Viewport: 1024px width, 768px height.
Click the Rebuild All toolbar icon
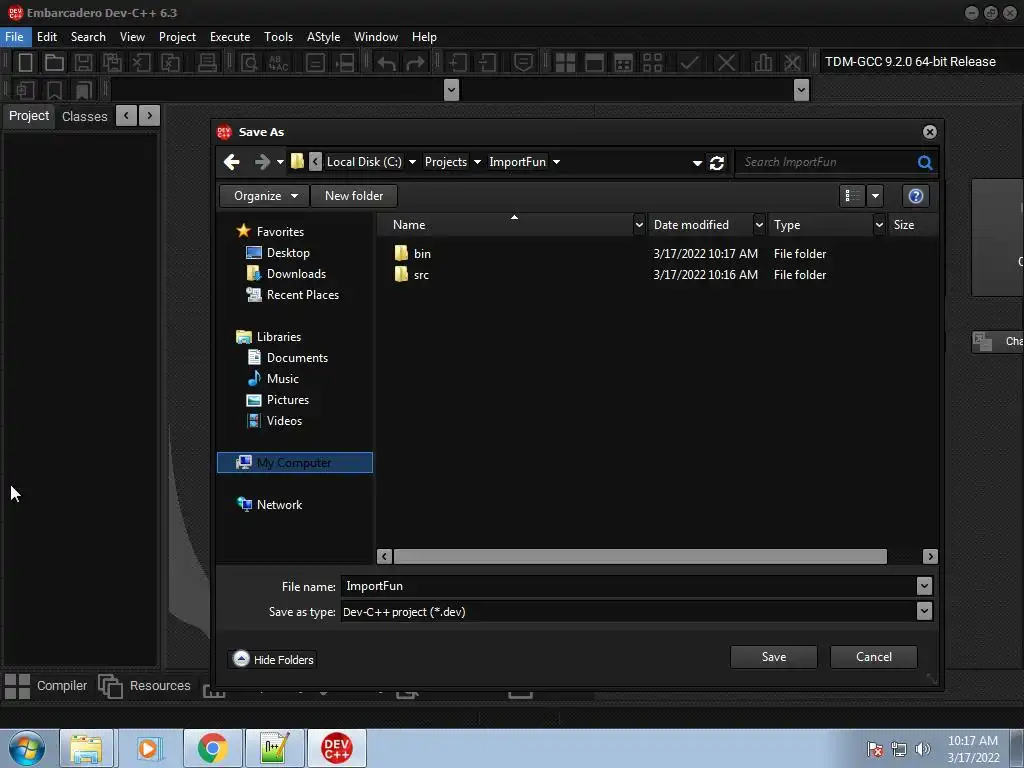coord(652,63)
